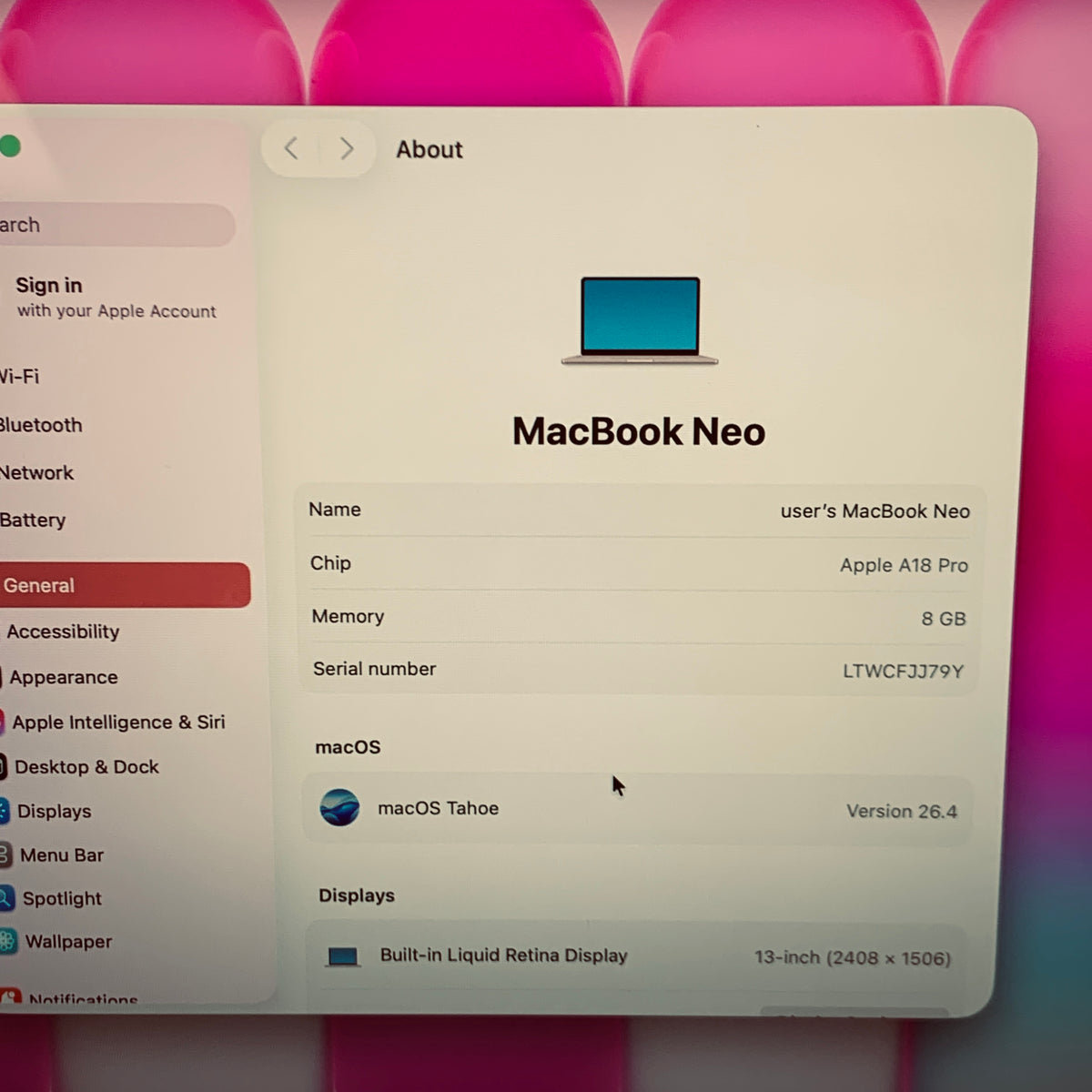Image resolution: width=1092 pixels, height=1092 pixels.
Task: Click the Built-in Liquid Retina Display label
Action: point(504,955)
